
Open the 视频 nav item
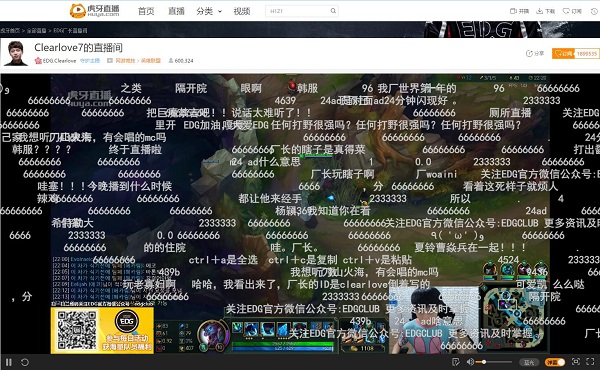tap(242, 11)
